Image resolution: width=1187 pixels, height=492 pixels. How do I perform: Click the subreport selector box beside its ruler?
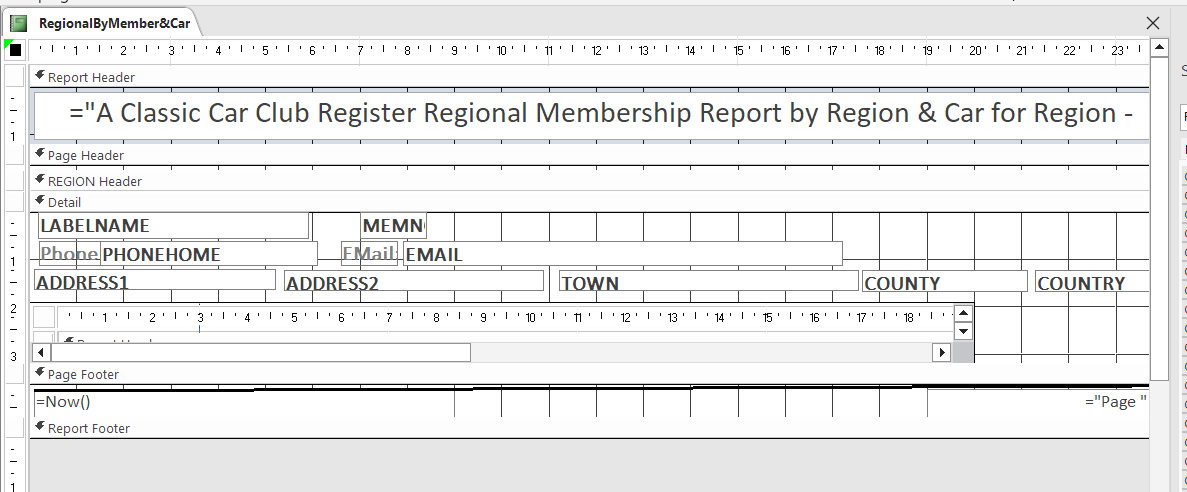[44, 316]
